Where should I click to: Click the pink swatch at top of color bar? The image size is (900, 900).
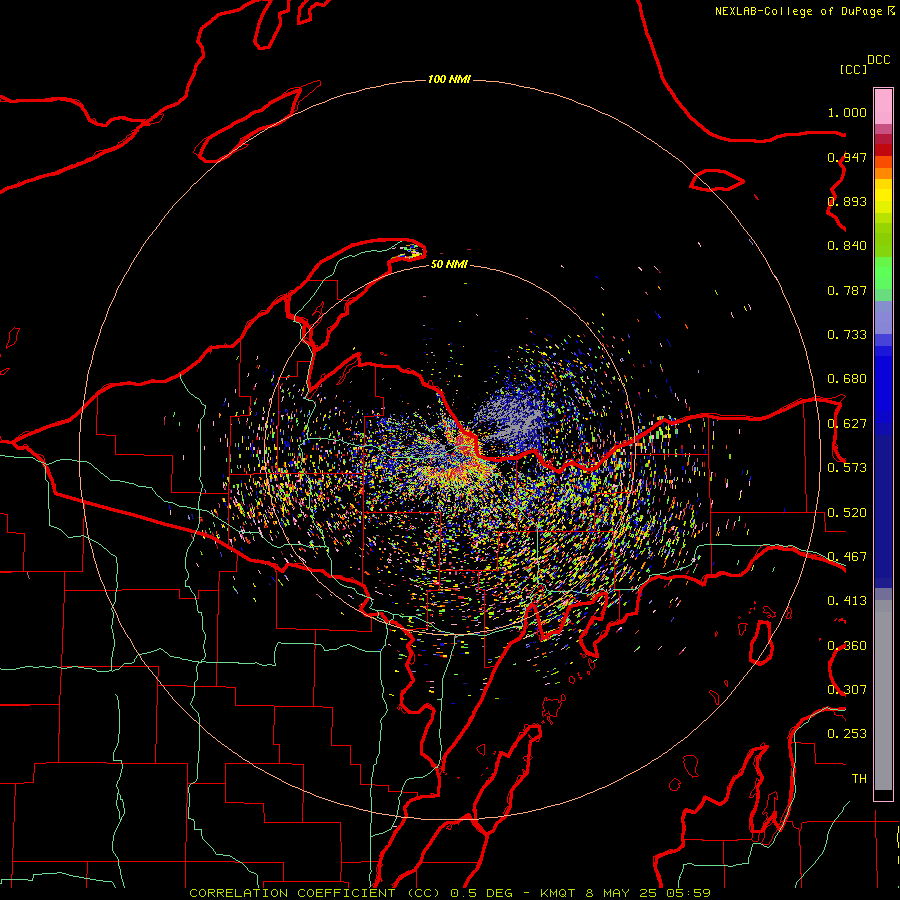[x=883, y=106]
